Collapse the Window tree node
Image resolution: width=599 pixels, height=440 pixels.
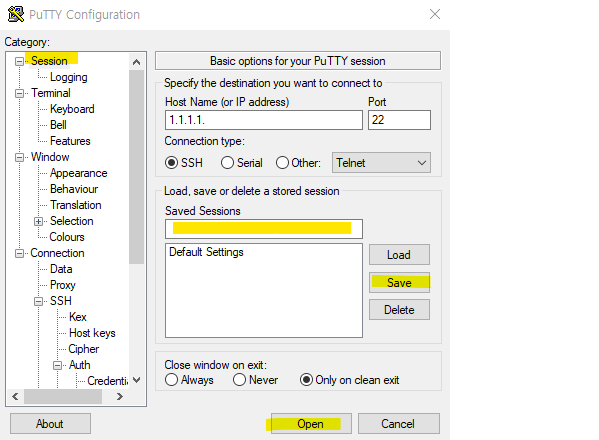(19, 157)
